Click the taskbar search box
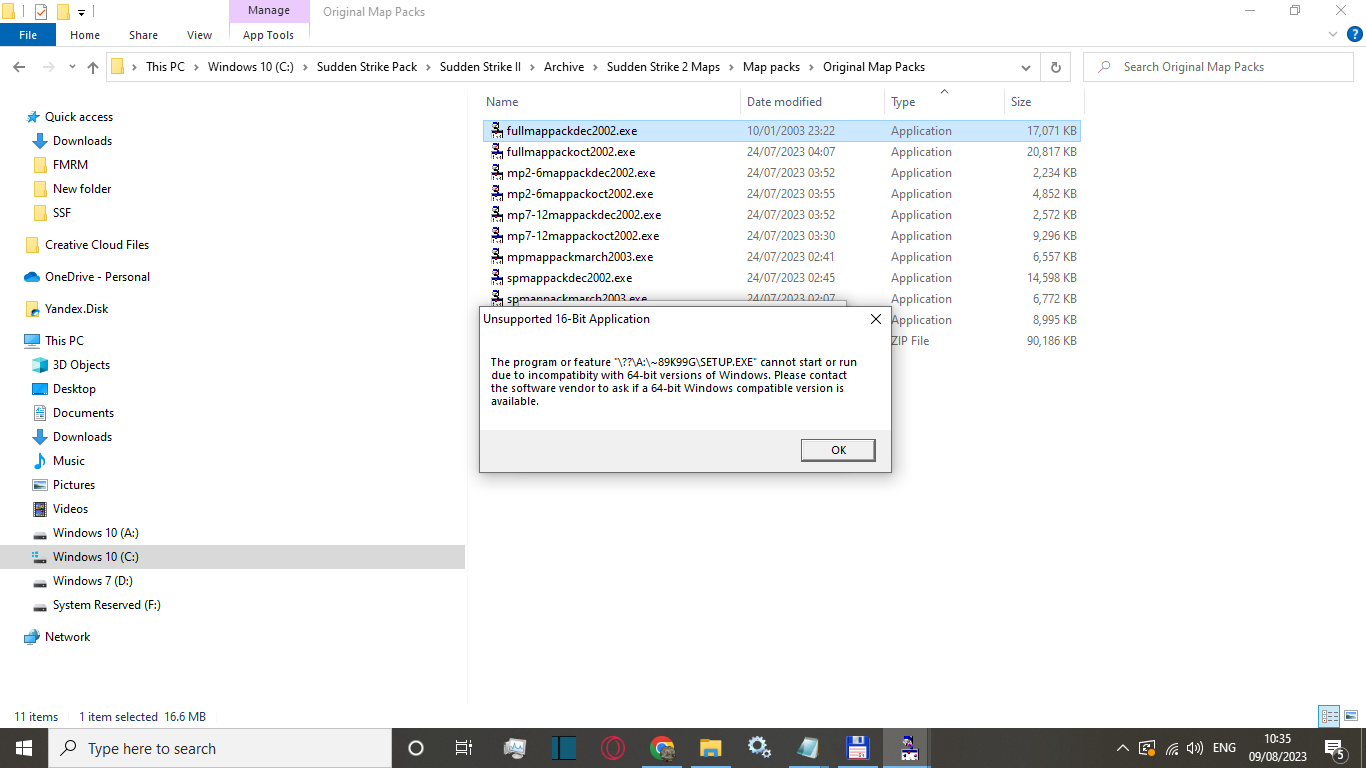This screenshot has height=768, width=1366. (x=219, y=748)
